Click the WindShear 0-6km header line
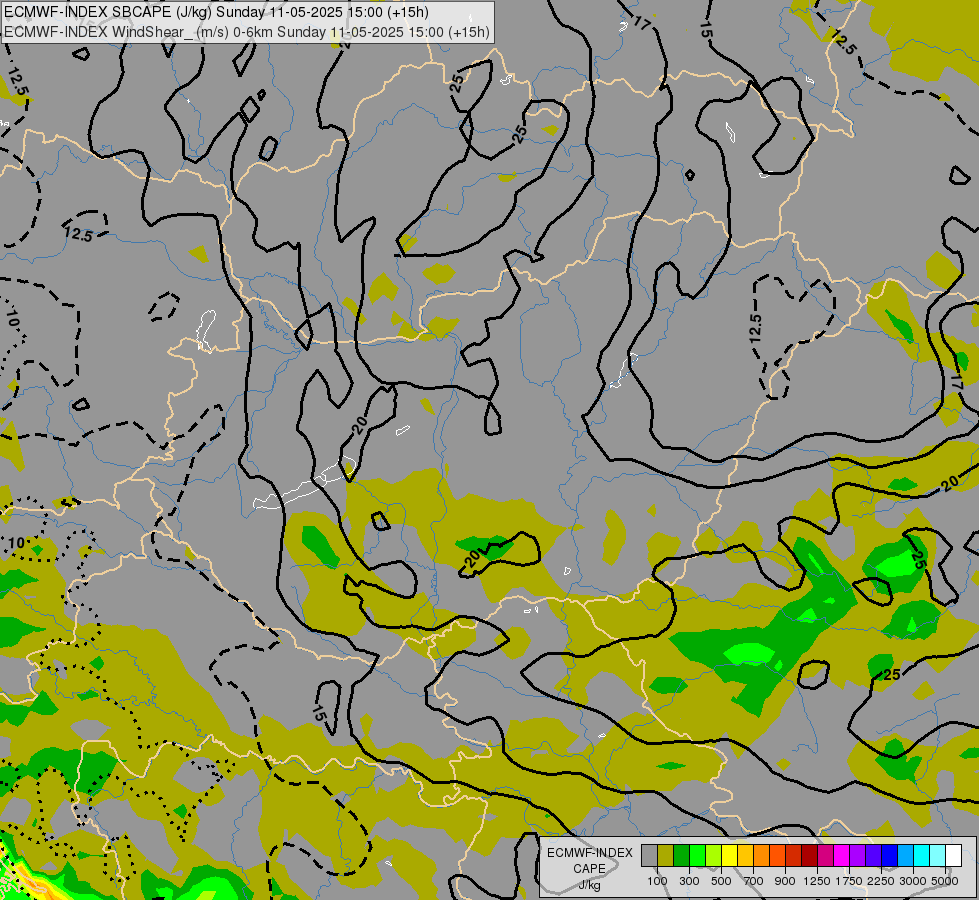The width and height of the screenshot is (979, 900). pos(247,32)
